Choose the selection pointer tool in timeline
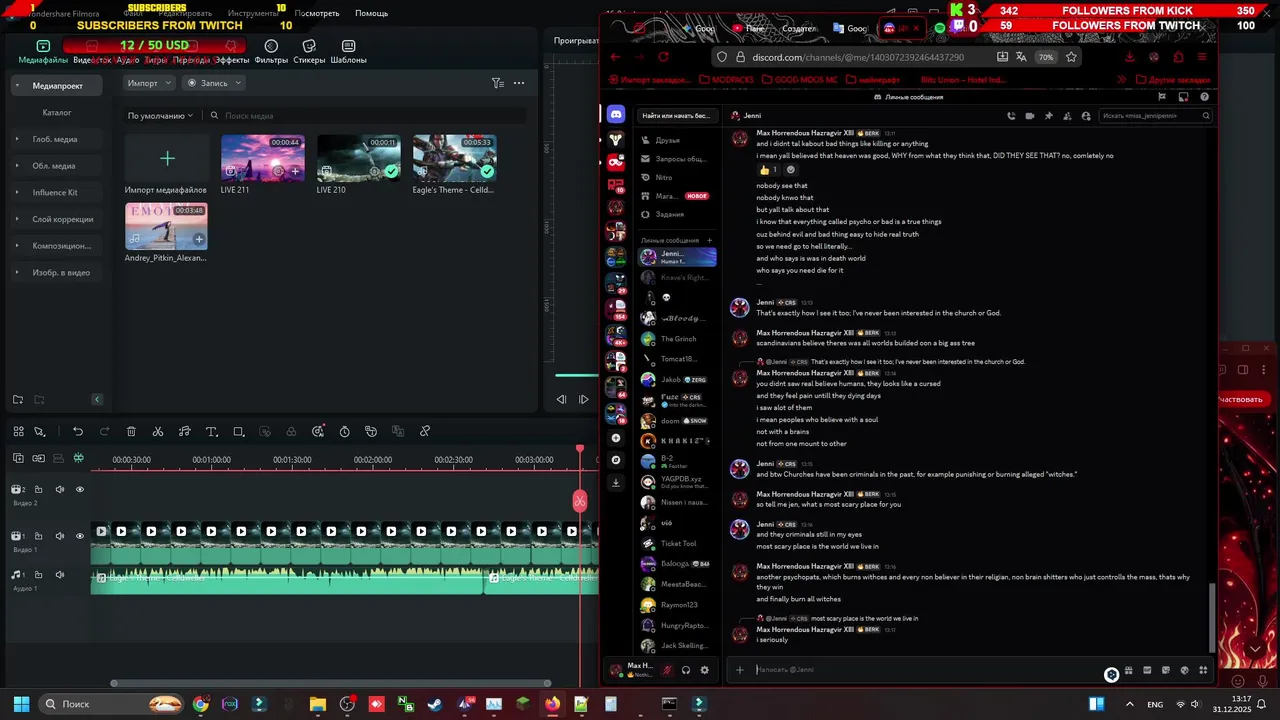This screenshot has width=1280, height=720. pos(39,432)
